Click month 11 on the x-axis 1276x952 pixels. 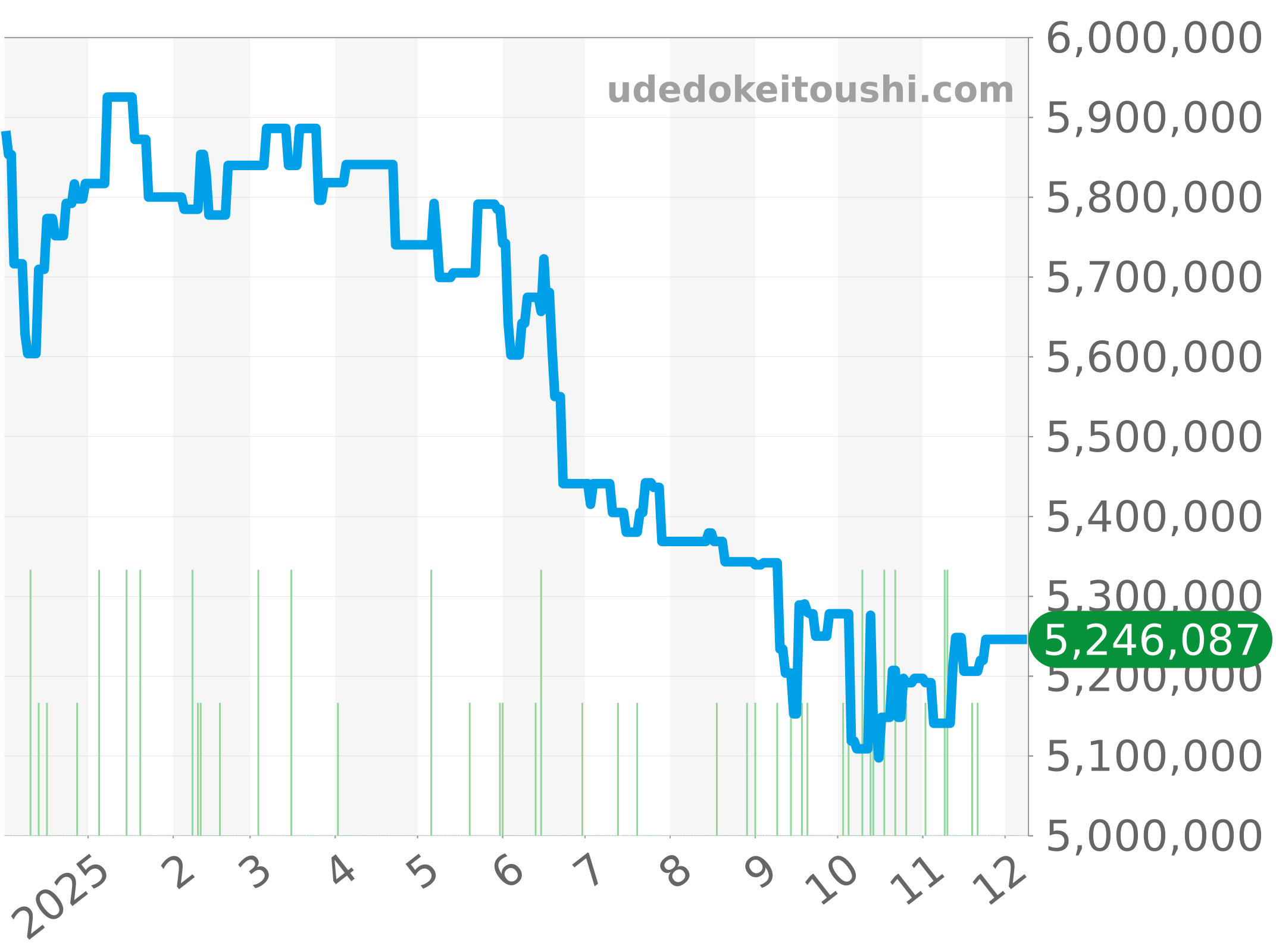point(917,881)
